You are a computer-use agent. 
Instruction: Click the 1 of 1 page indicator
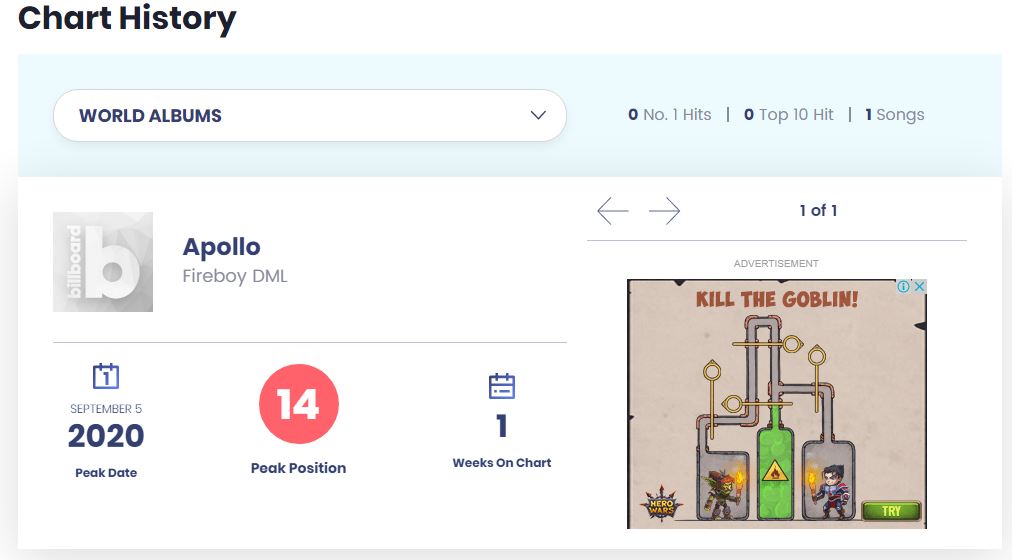818,211
